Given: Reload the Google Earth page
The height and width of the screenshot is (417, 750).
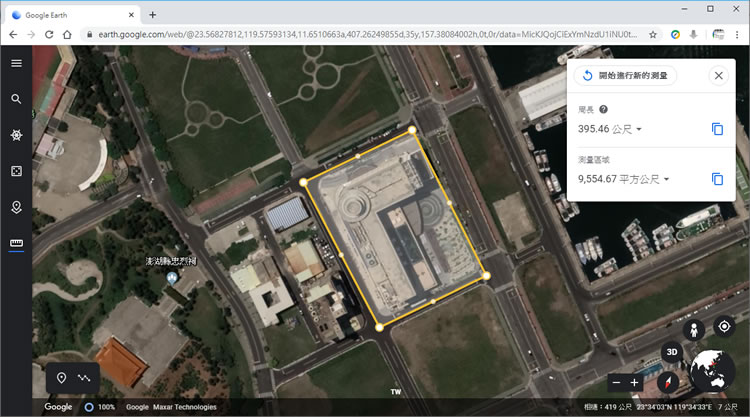Looking at the screenshot, I should (49, 34).
